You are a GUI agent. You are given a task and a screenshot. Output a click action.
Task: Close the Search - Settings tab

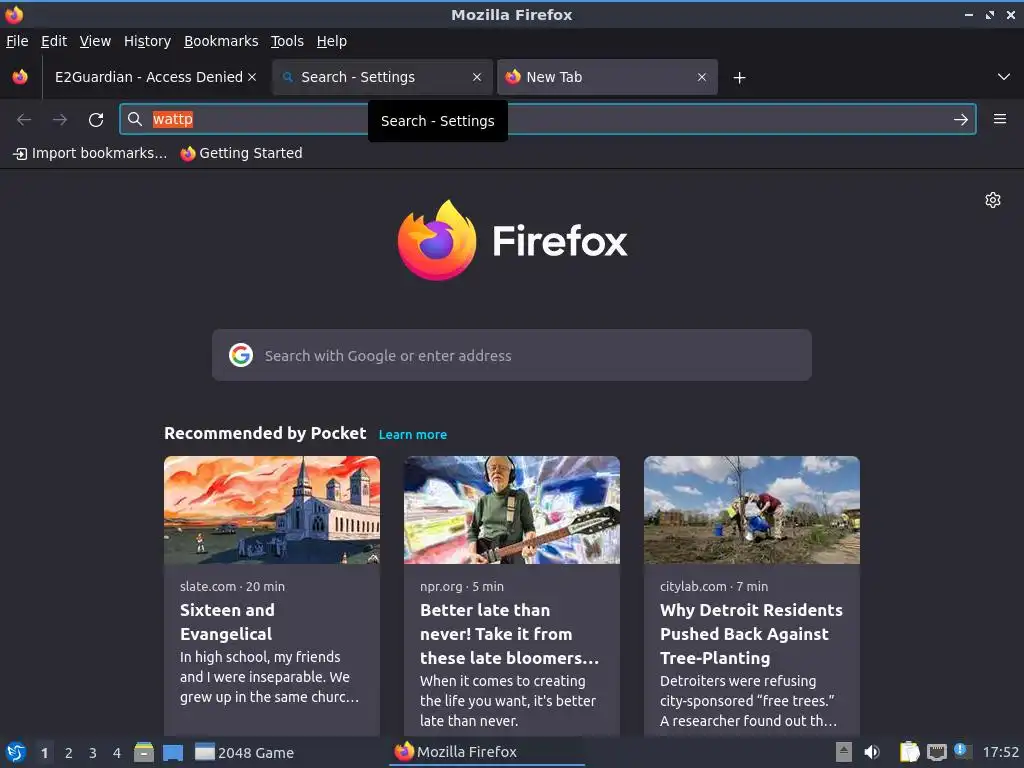coord(477,77)
